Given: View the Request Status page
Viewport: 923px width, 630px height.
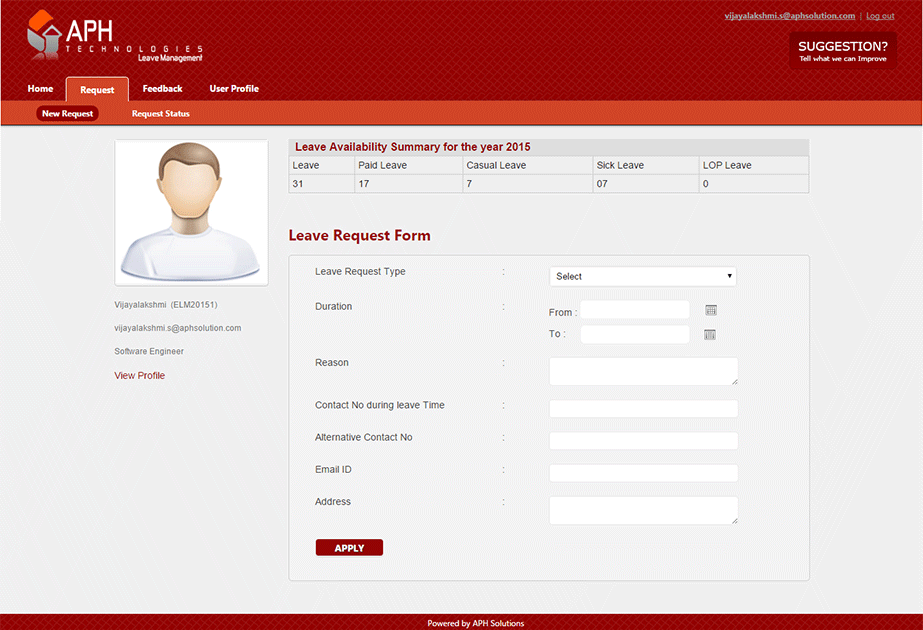Looking at the screenshot, I should point(160,114).
